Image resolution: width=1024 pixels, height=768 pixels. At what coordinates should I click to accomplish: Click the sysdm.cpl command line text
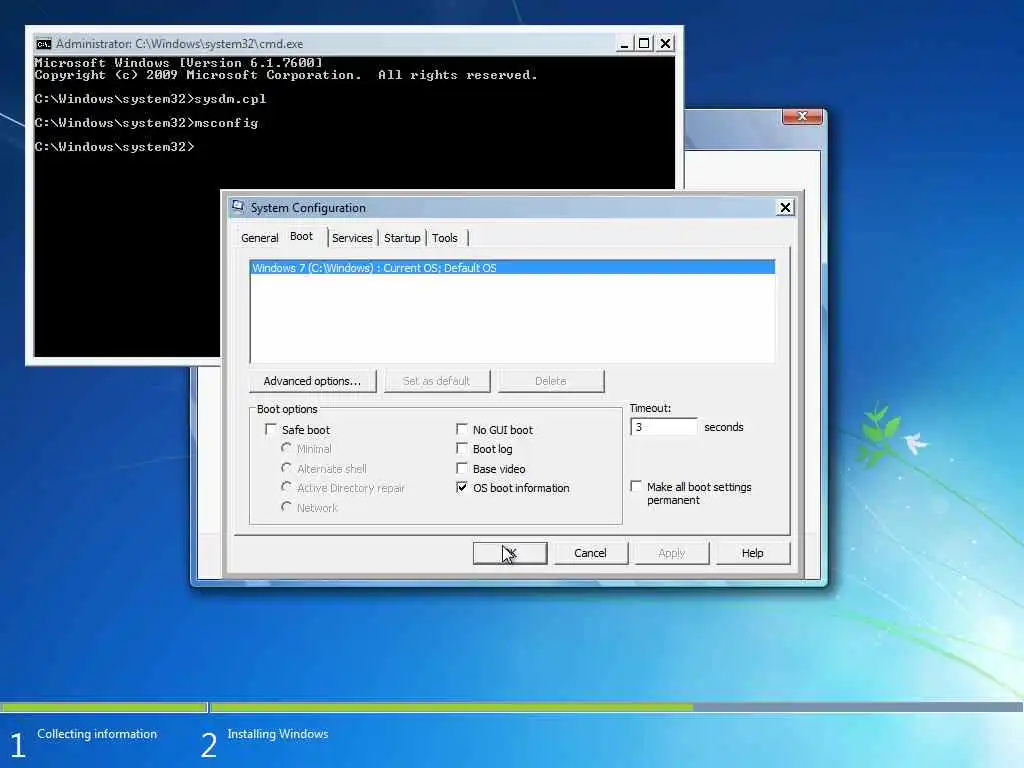[230, 99]
